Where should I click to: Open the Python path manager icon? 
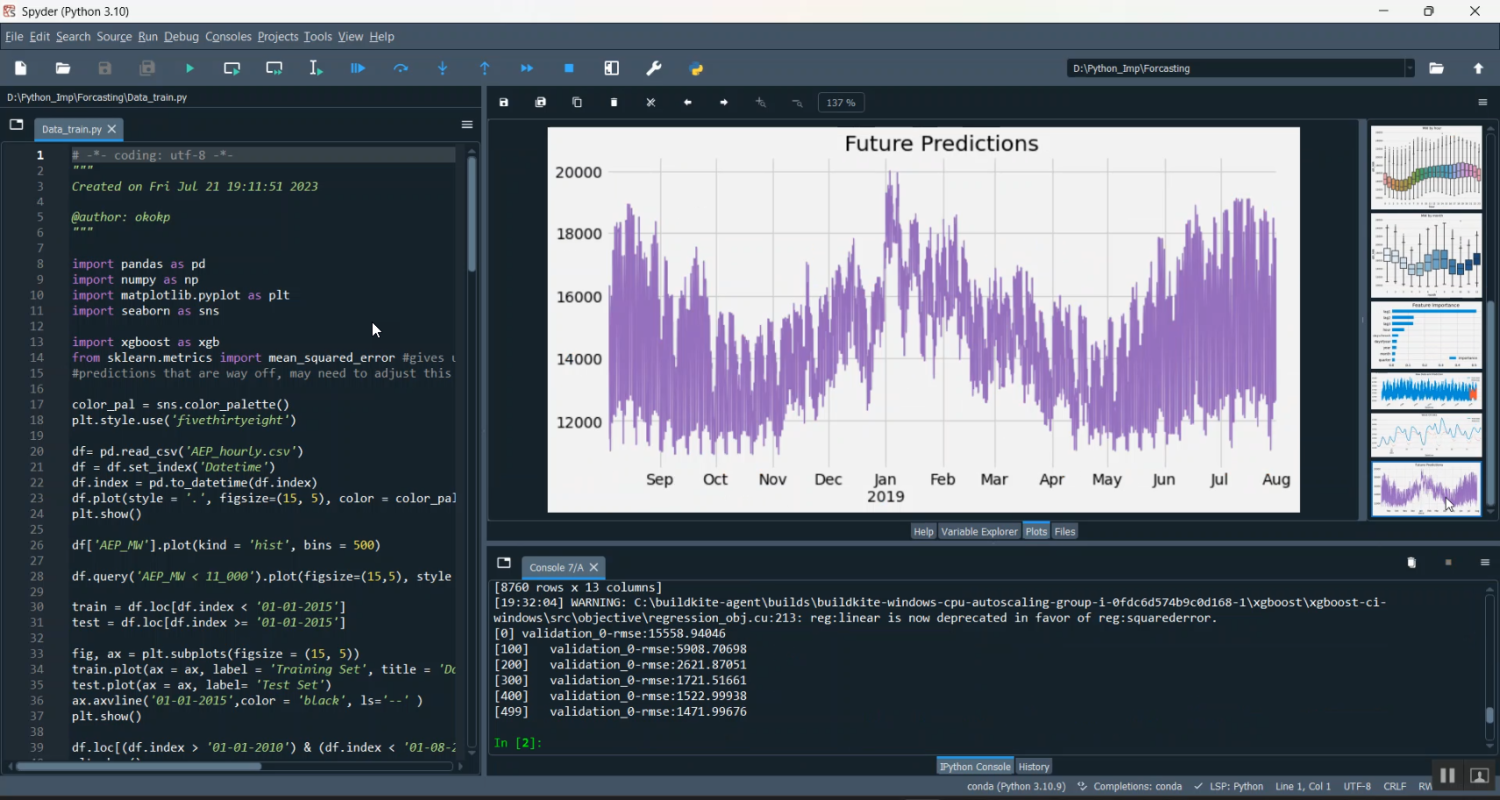click(x=696, y=68)
